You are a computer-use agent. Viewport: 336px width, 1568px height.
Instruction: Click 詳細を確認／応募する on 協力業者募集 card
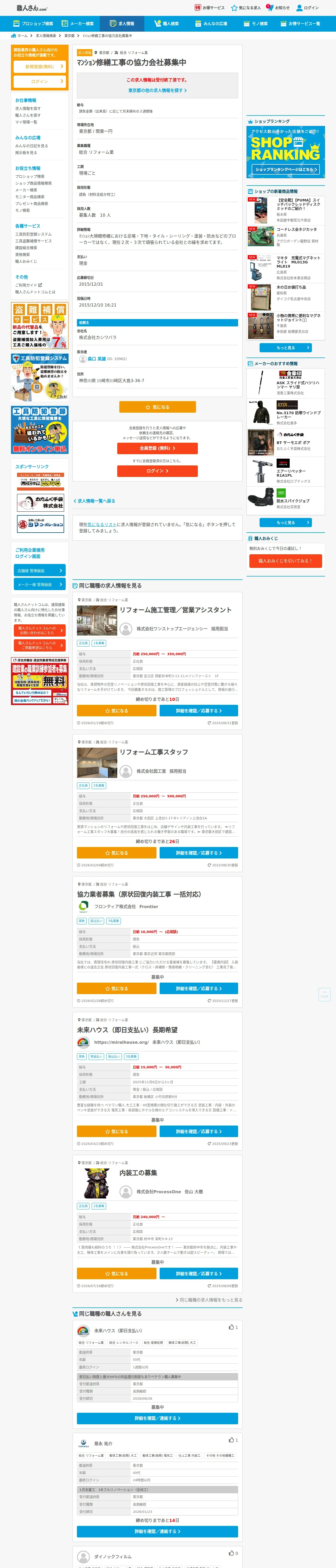199,989
